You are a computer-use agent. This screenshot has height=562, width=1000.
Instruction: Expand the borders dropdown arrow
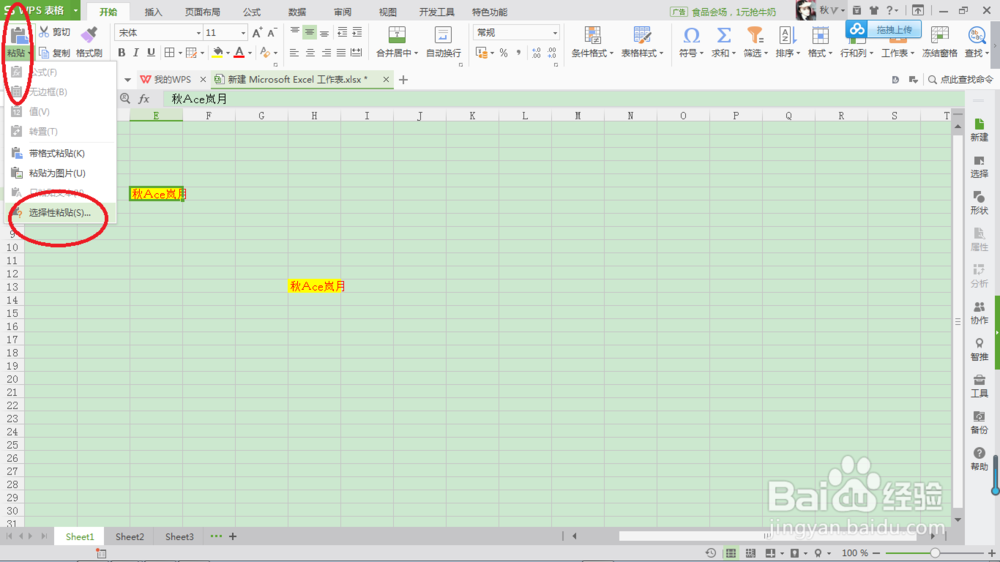[180, 53]
